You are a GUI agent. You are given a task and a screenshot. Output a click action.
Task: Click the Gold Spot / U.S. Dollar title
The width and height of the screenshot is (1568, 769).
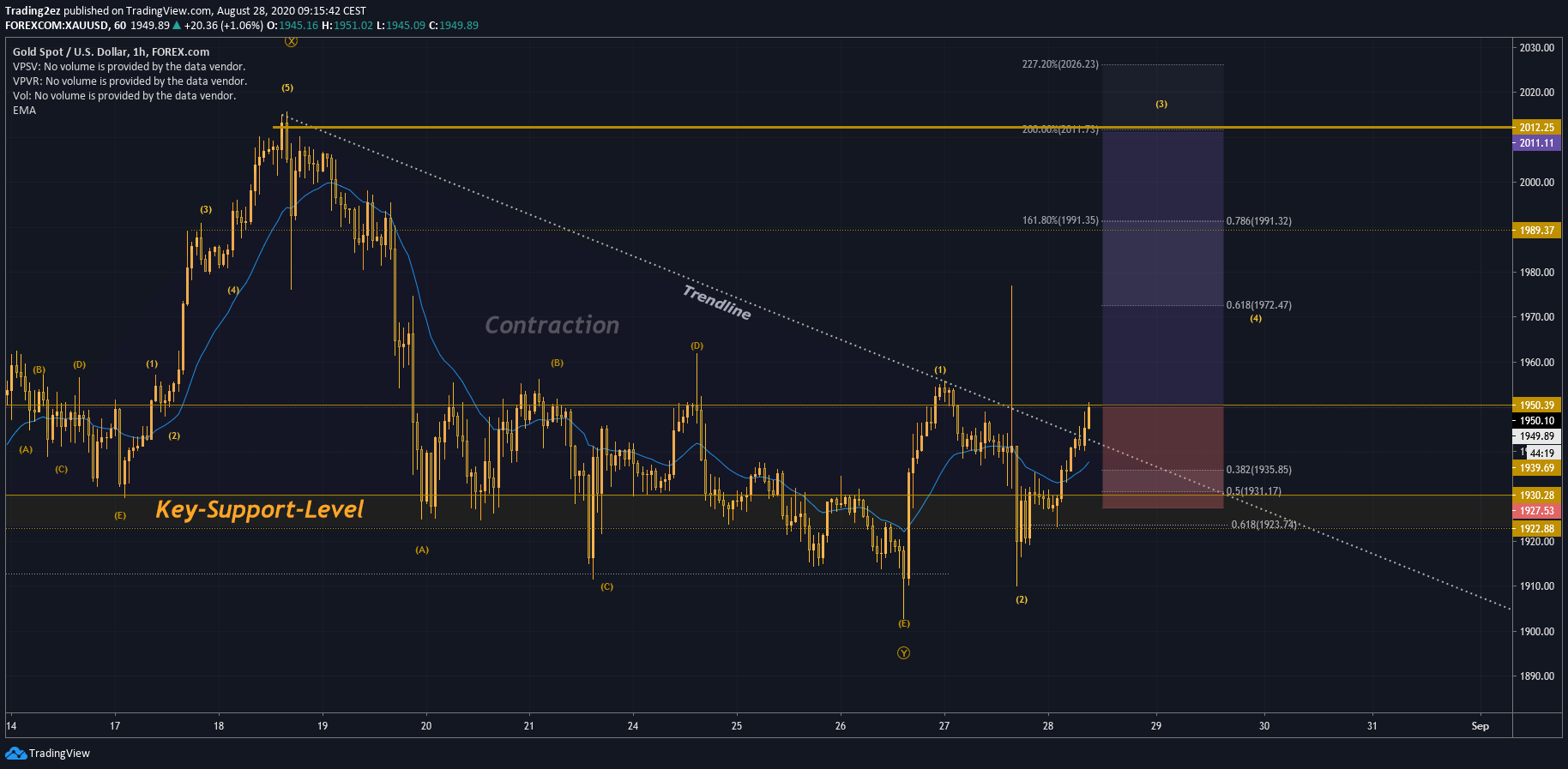[111, 51]
